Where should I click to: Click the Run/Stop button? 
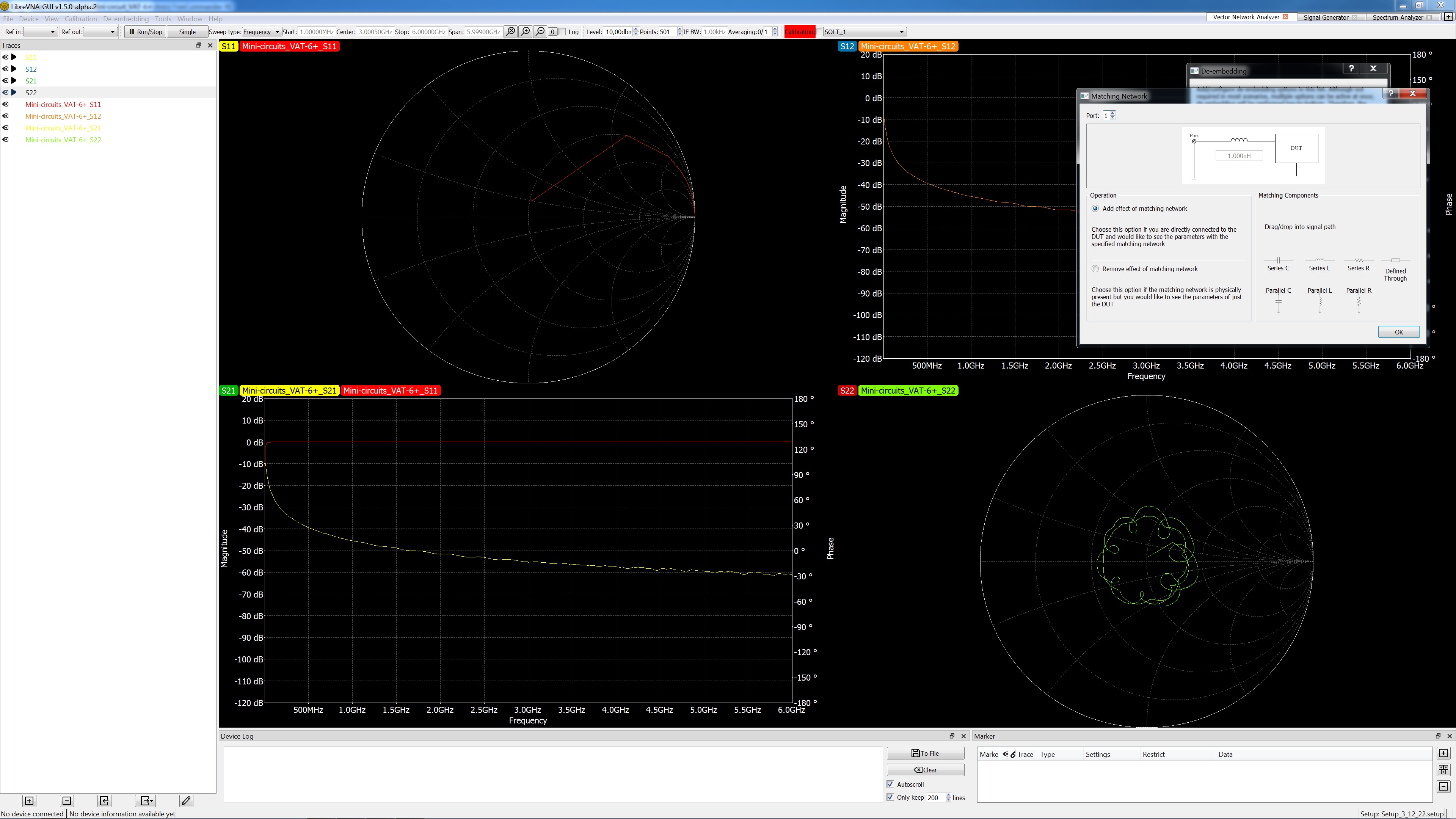click(145, 31)
